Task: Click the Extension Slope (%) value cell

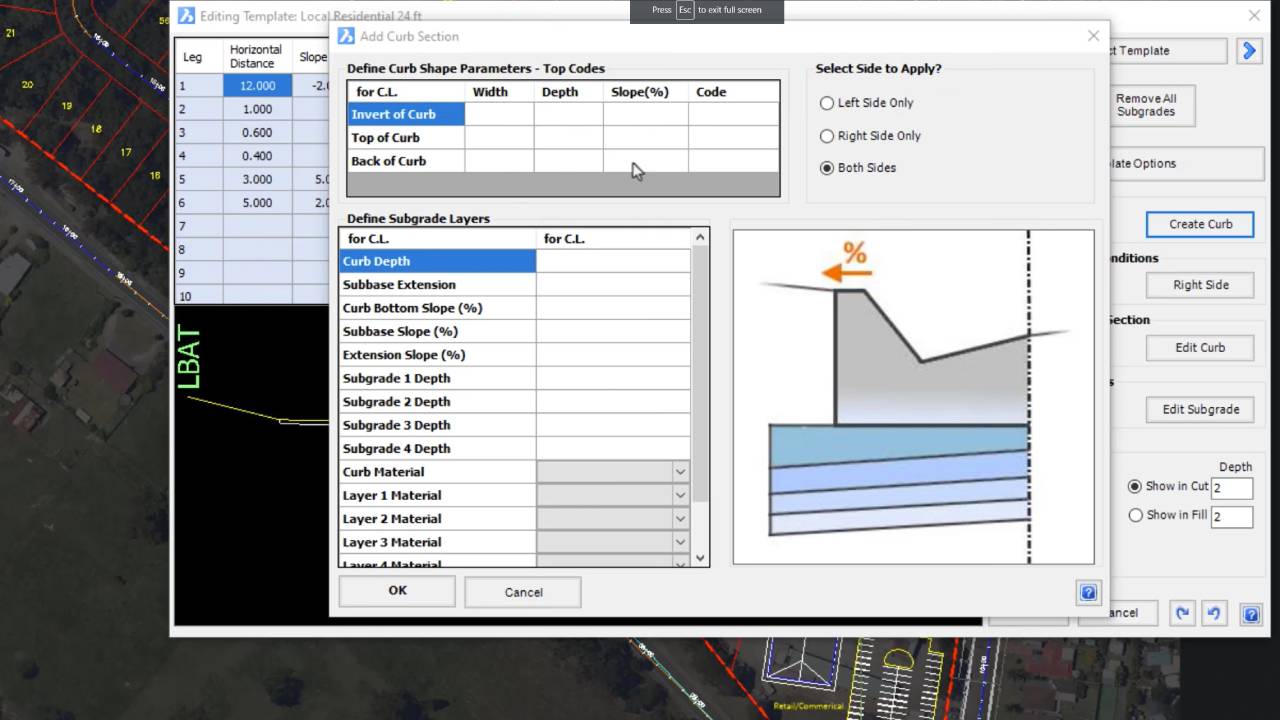Action: (613, 355)
